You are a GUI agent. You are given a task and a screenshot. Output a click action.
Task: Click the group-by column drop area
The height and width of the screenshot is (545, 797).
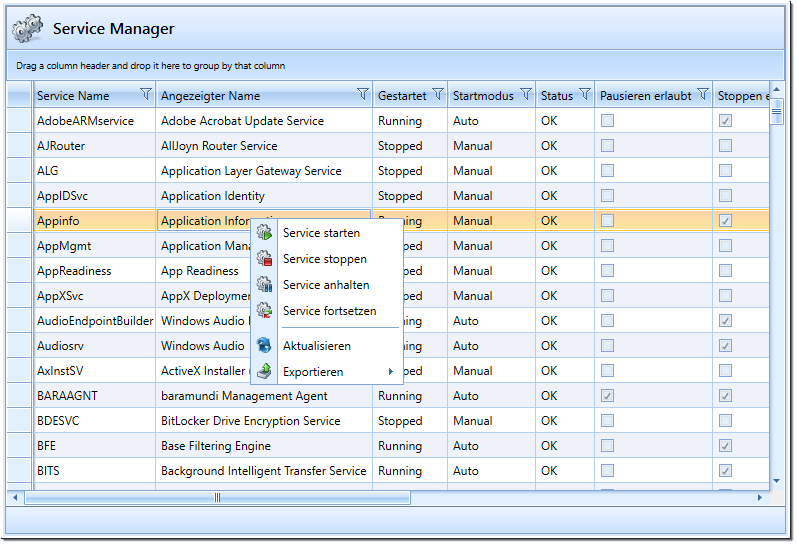click(395, 66)
